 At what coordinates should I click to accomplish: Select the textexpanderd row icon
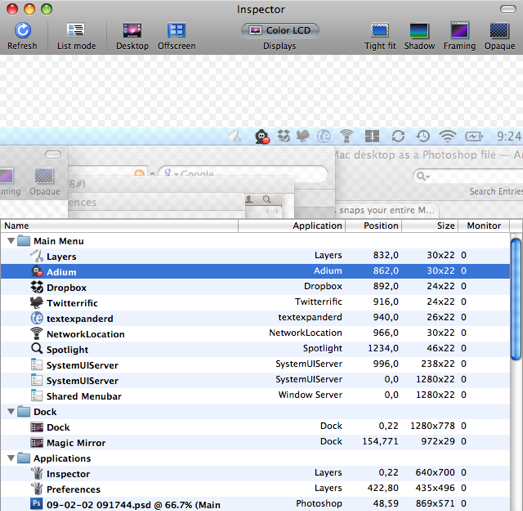click(37, 318)
